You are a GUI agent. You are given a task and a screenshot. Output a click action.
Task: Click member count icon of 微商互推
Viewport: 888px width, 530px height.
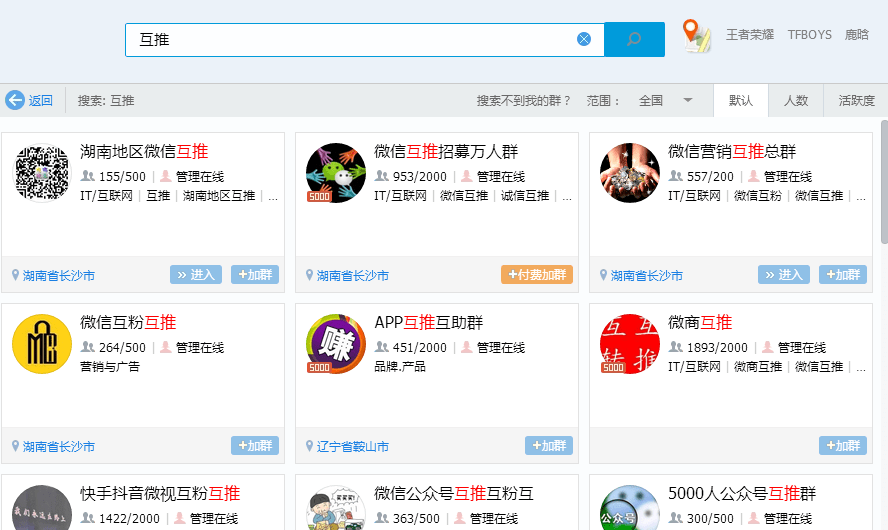click(x=676, y=347)
